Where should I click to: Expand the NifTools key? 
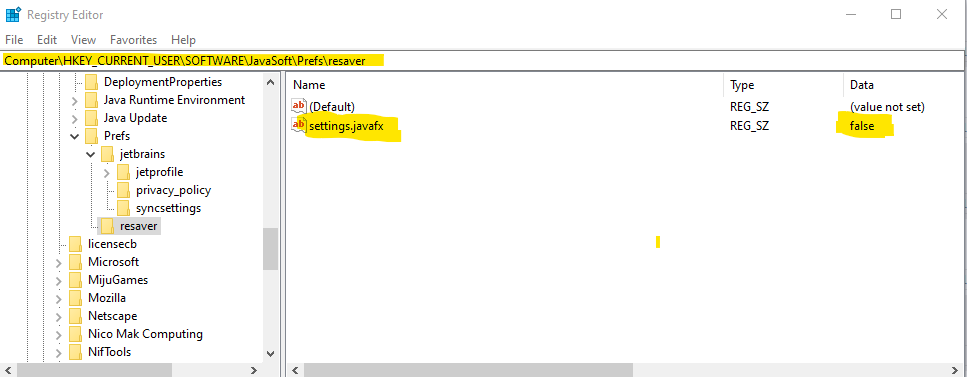pos(59,352)
